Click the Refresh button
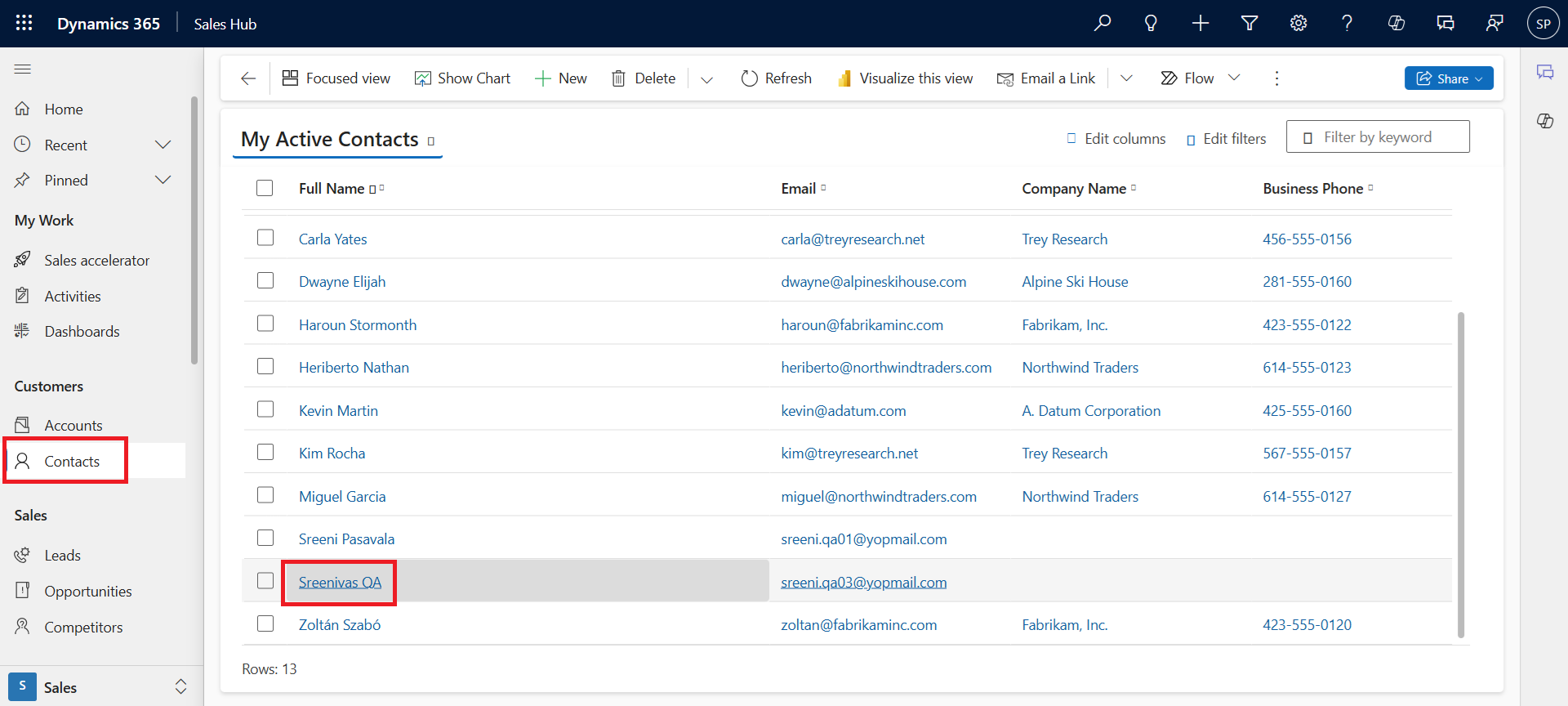1568x706 pixels. pos(776,78)
